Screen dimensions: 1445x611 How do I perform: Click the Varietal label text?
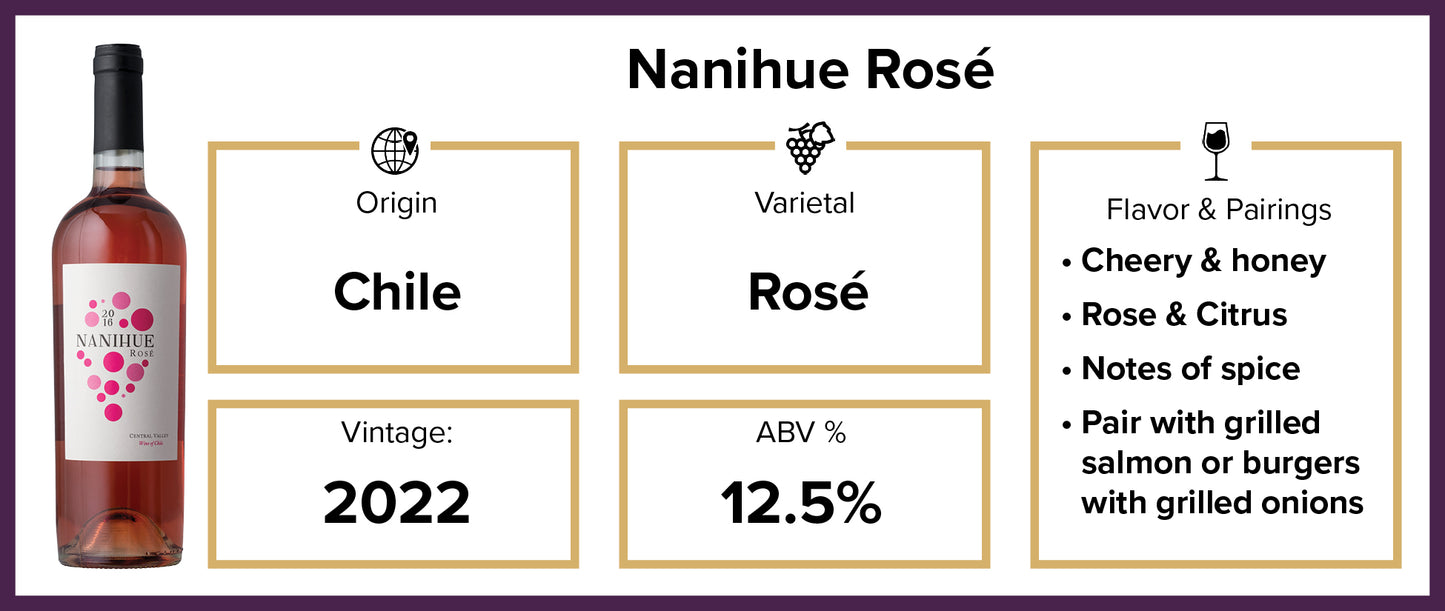click(x=804, y=203)
